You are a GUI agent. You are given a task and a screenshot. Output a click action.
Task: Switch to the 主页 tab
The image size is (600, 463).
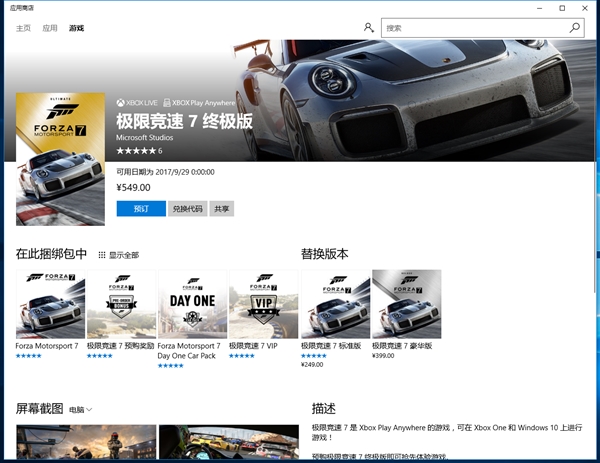[x=23, y=28]
